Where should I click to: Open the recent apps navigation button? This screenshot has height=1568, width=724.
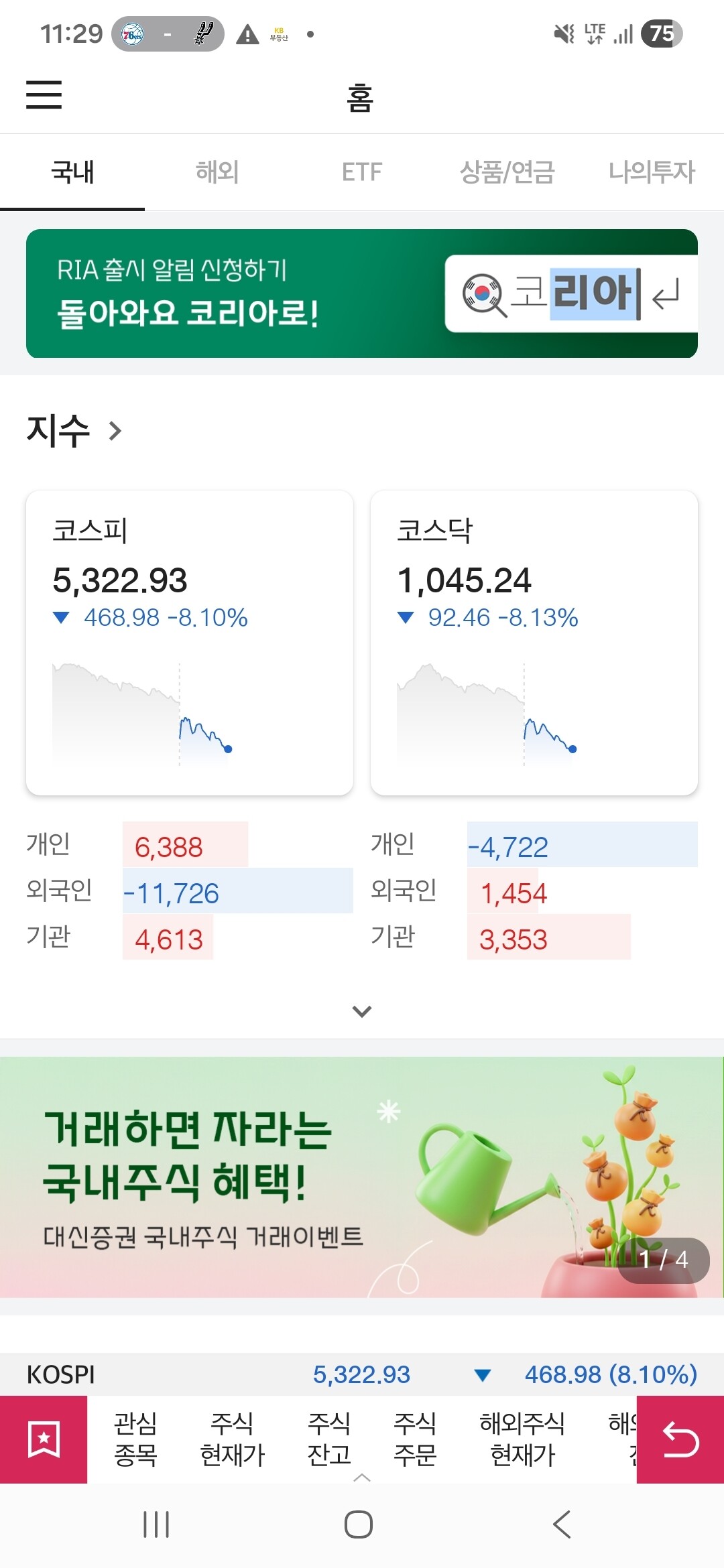click(x=156, y=1524)
